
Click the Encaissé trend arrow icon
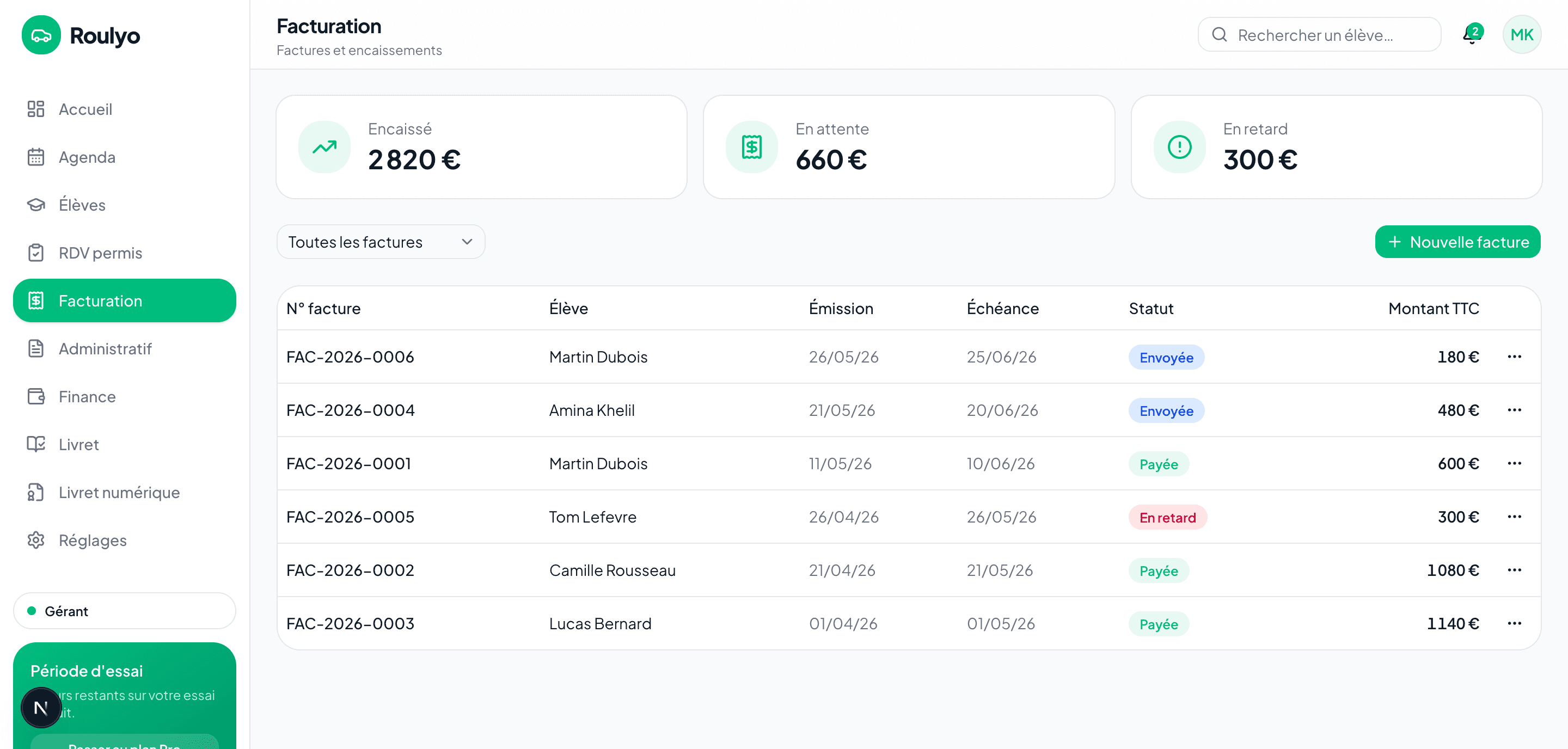324,146
